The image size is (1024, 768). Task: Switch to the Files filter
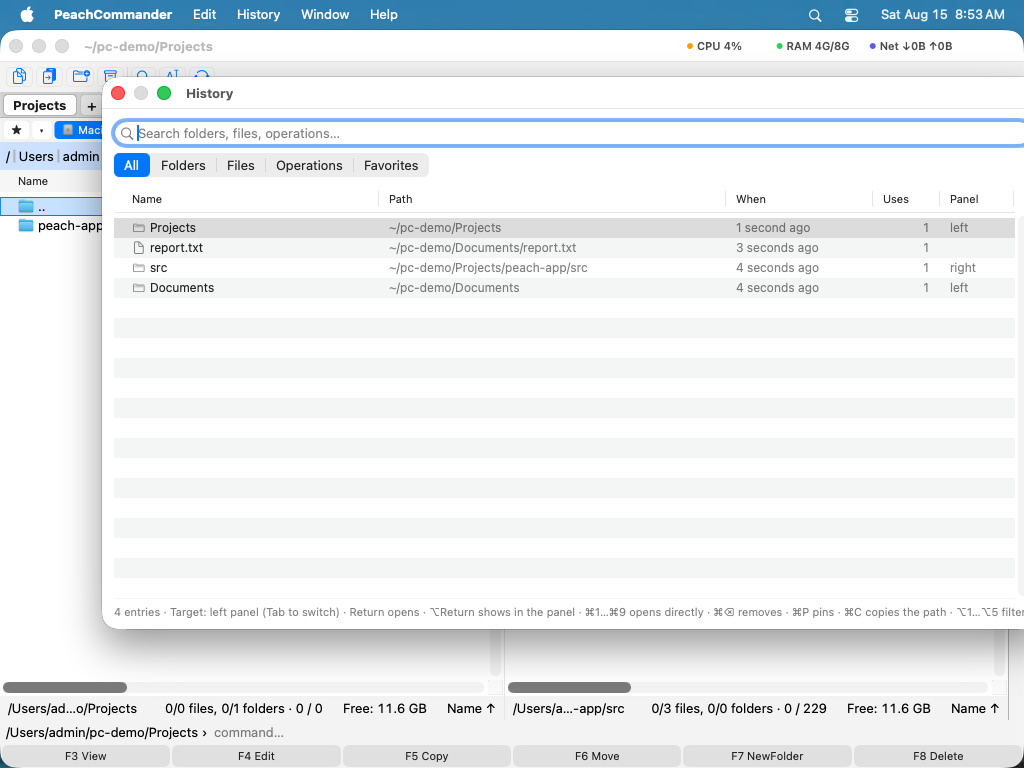pos(240,165)
